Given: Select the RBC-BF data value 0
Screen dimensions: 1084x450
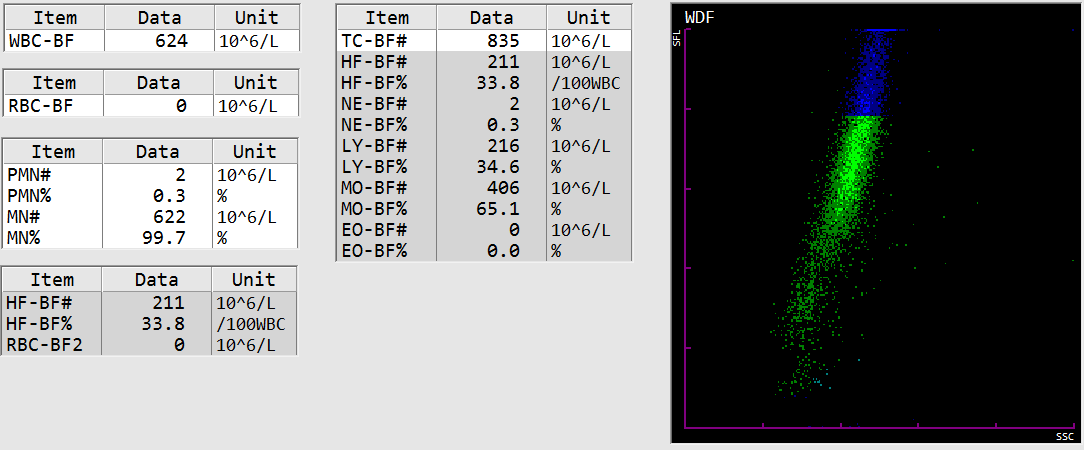Looking at the screenshot, I should [181, 106].
